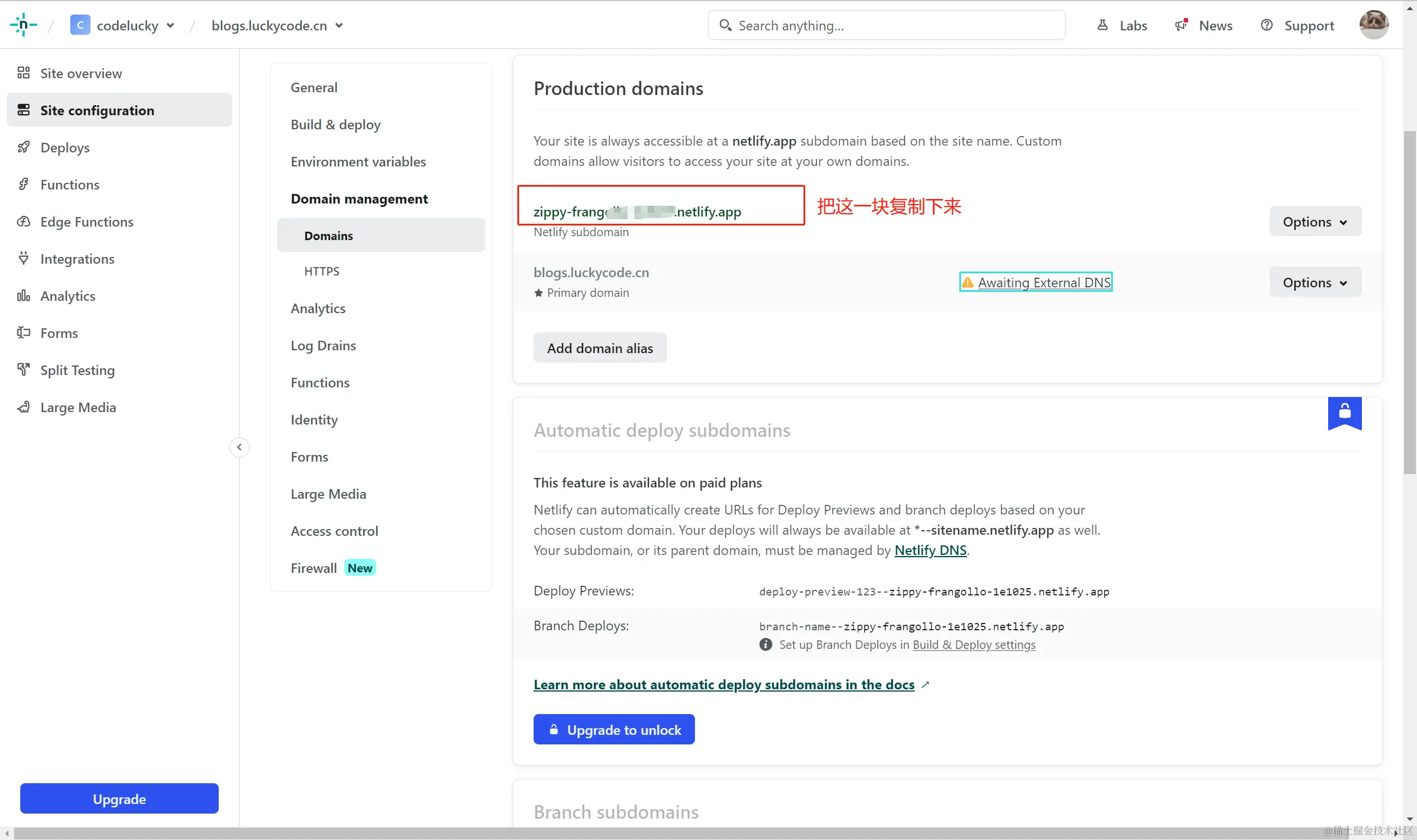Click the vertical page scrollbar
The width and height of the screenshot is (1417, 840).
point(1410,303)
